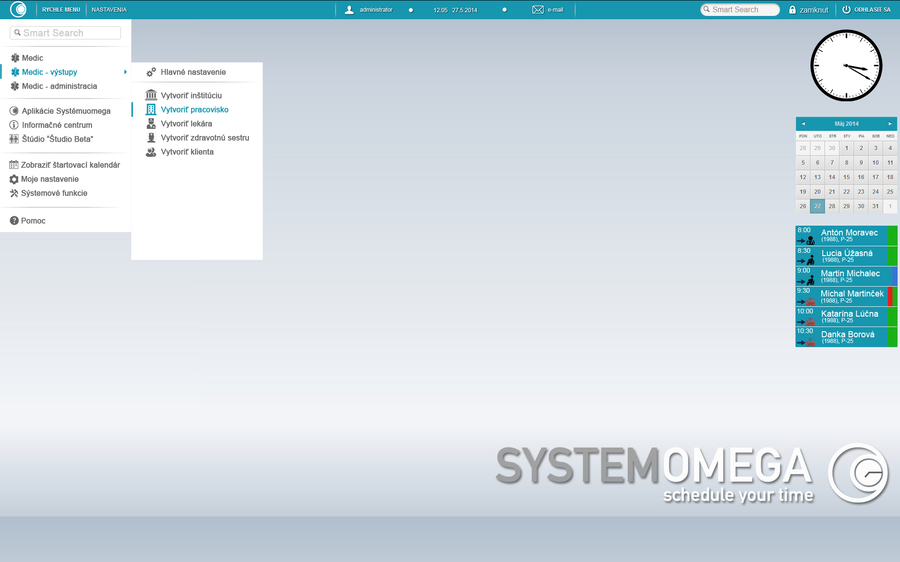
Task: Open Nastavenia in the top bar
Action: tap(109, 9)
